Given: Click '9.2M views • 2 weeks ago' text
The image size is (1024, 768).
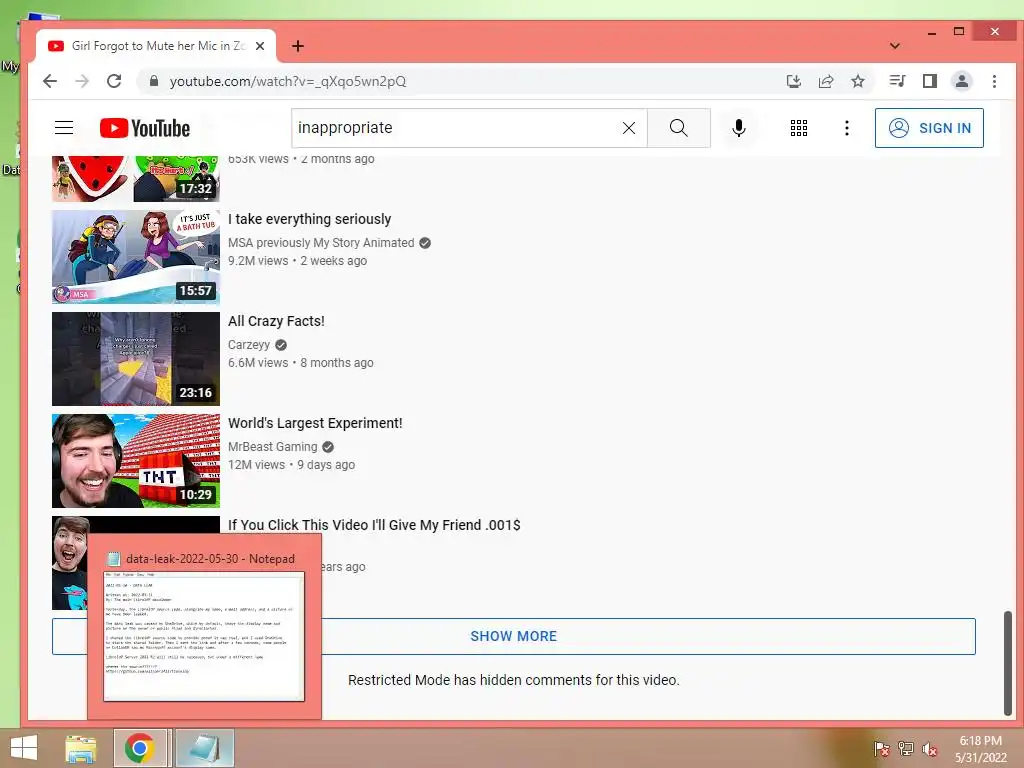Looking at the screenshot, I should tap(297, 261).
